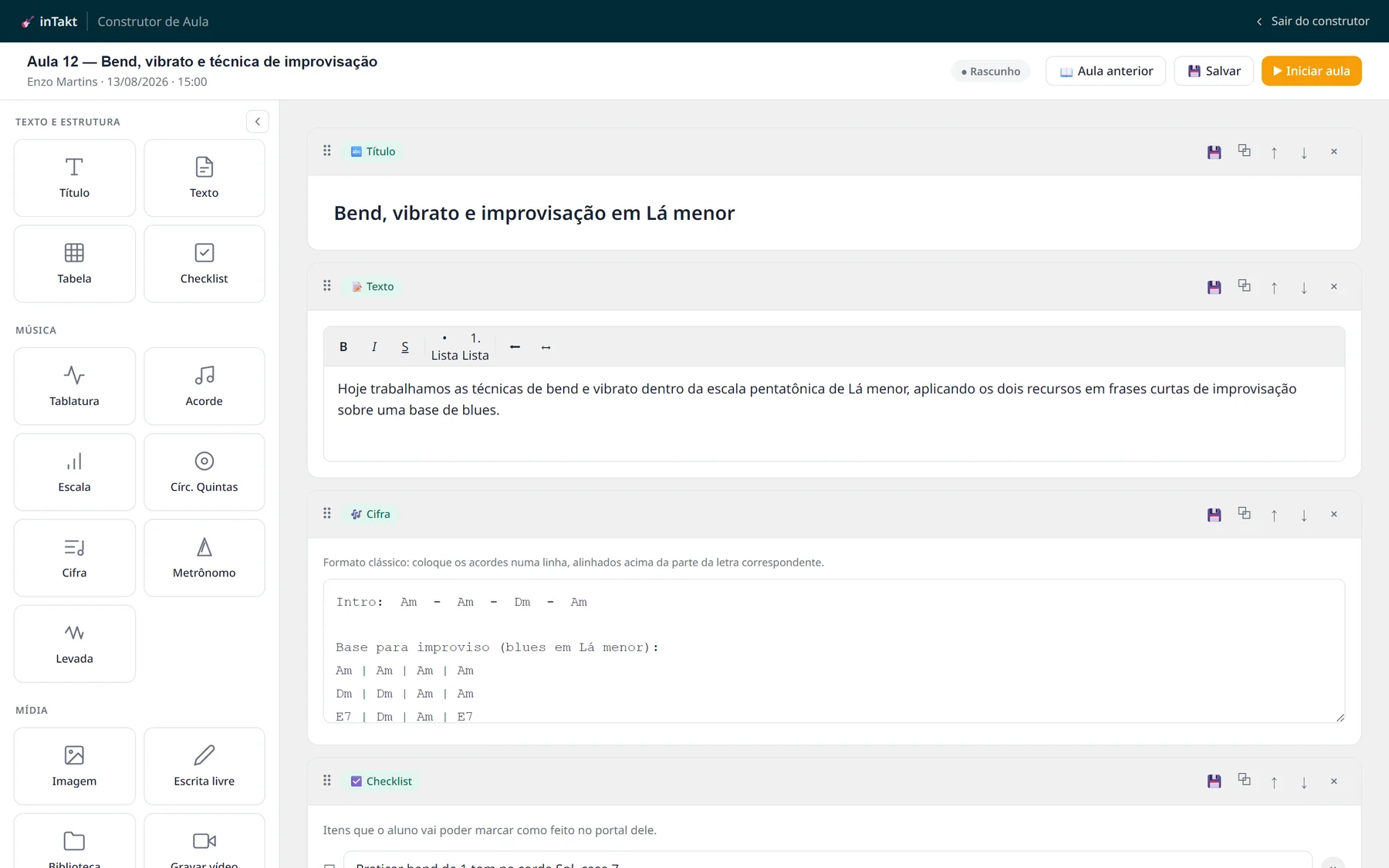Move the Cifra block down
Screen dimensions: 1389x868
1304,515
